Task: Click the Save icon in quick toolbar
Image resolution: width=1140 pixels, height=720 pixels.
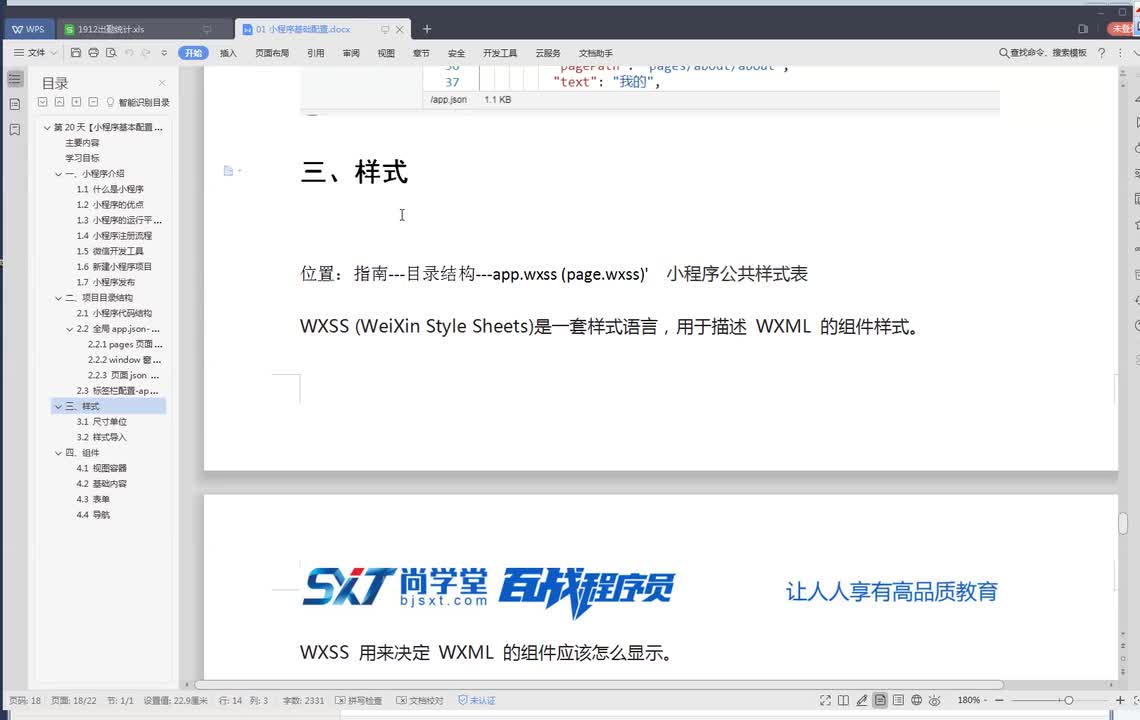Action: [x=76, y=52]
